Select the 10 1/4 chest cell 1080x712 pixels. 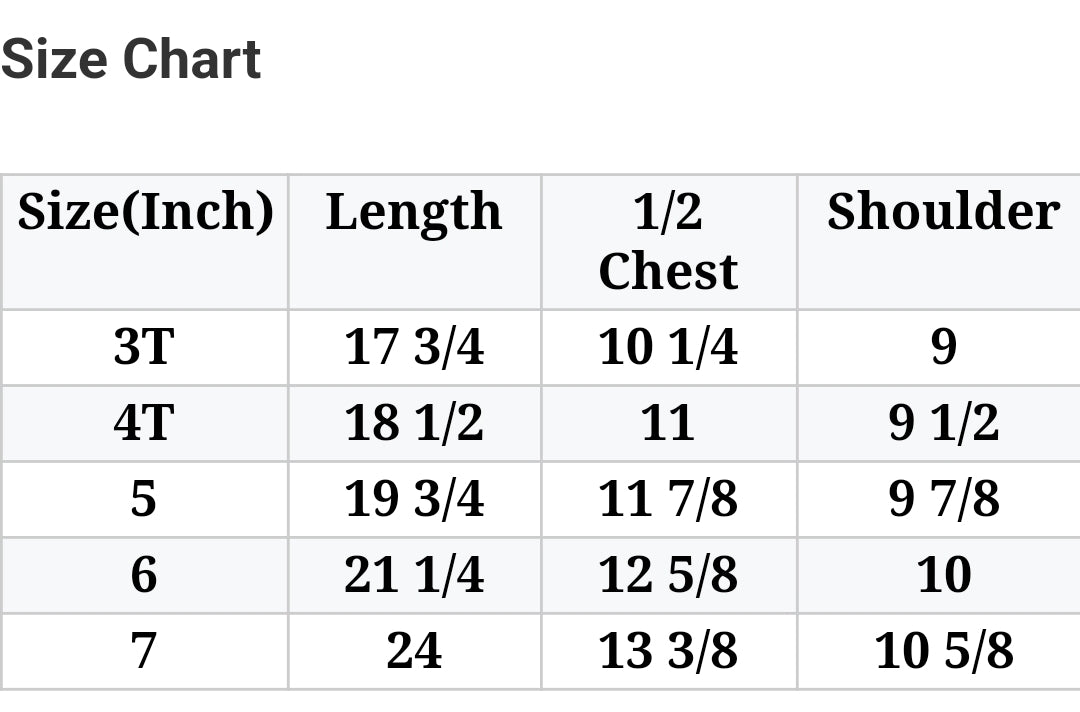(x=668, y=348)
